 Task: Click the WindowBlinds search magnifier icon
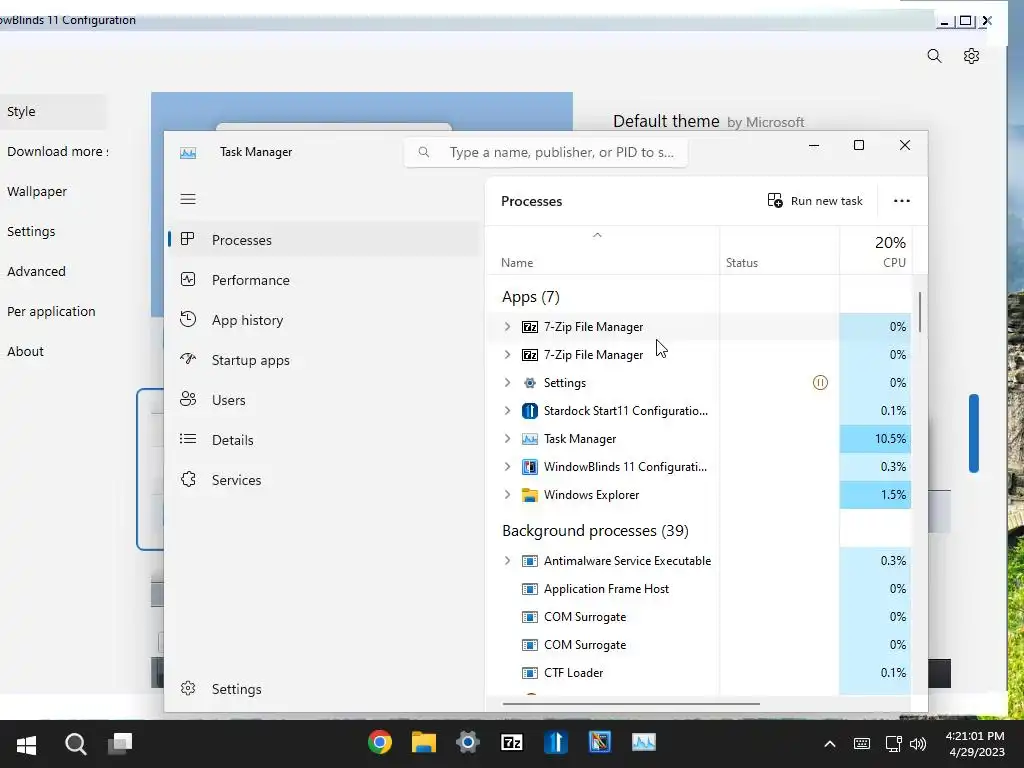(x=935, y=56)
